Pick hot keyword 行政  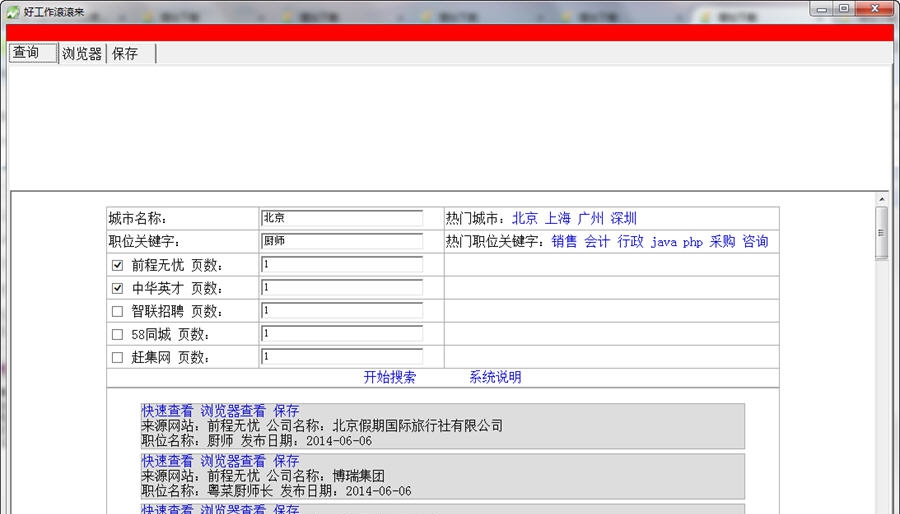coord(630,242)
